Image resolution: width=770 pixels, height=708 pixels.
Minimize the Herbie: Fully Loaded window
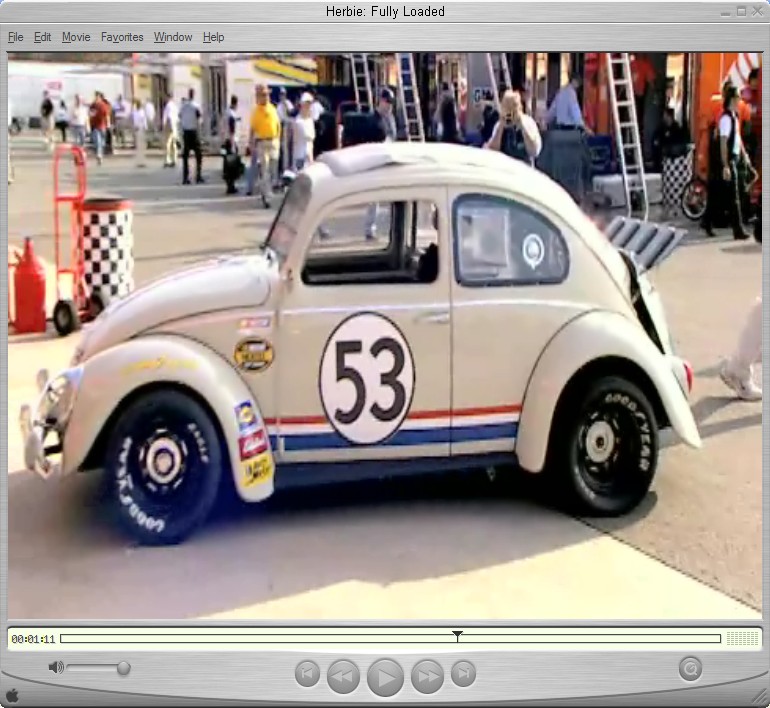pyautogui.click(x=725, y=12)
